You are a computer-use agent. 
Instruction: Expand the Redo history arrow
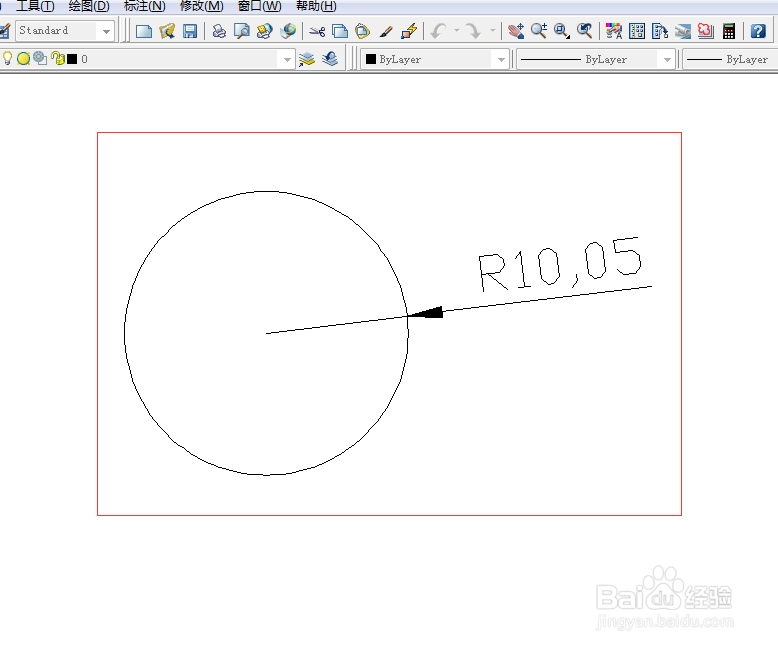tap(493, 31)
